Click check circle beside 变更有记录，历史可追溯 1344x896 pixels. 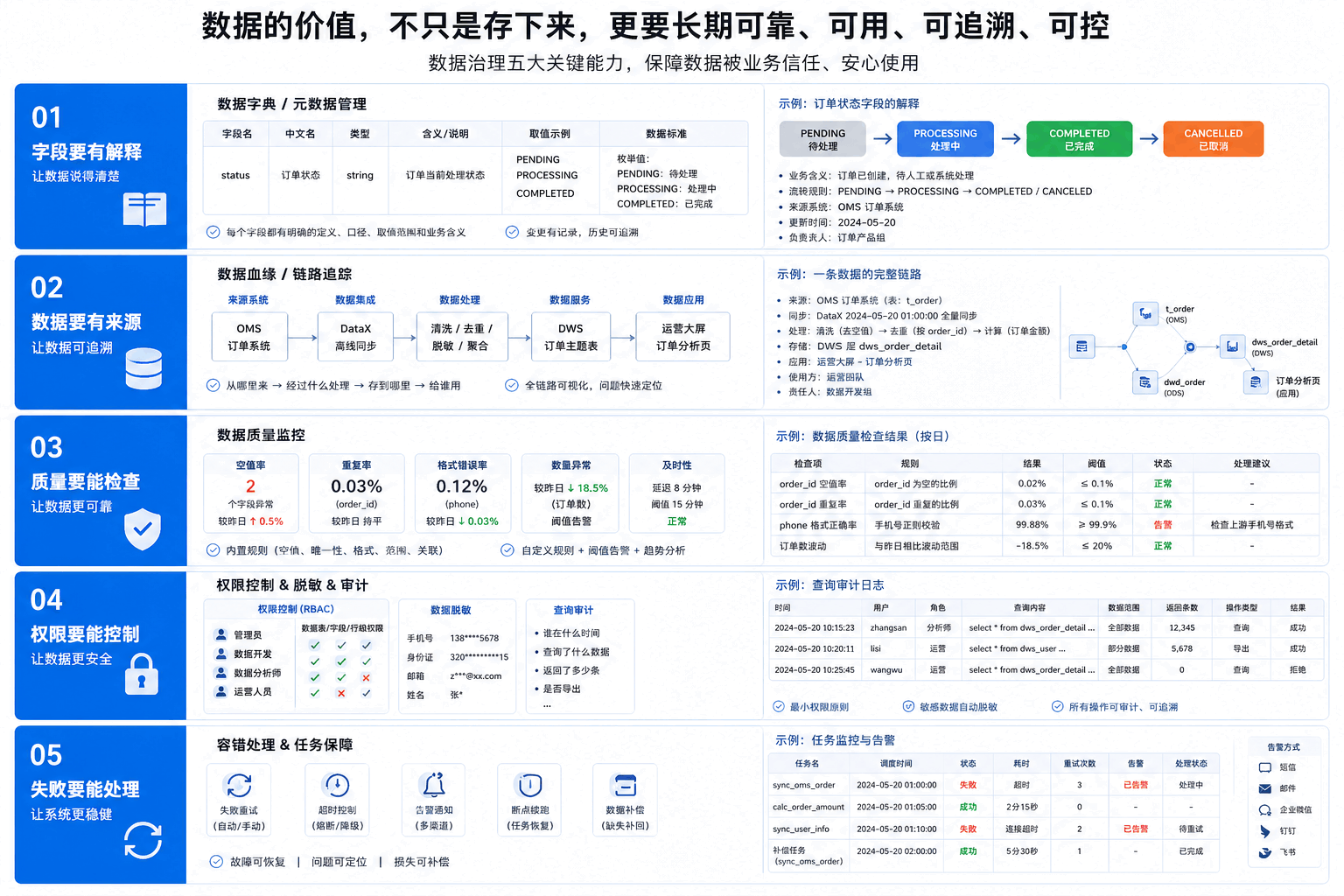pos(512,232)
